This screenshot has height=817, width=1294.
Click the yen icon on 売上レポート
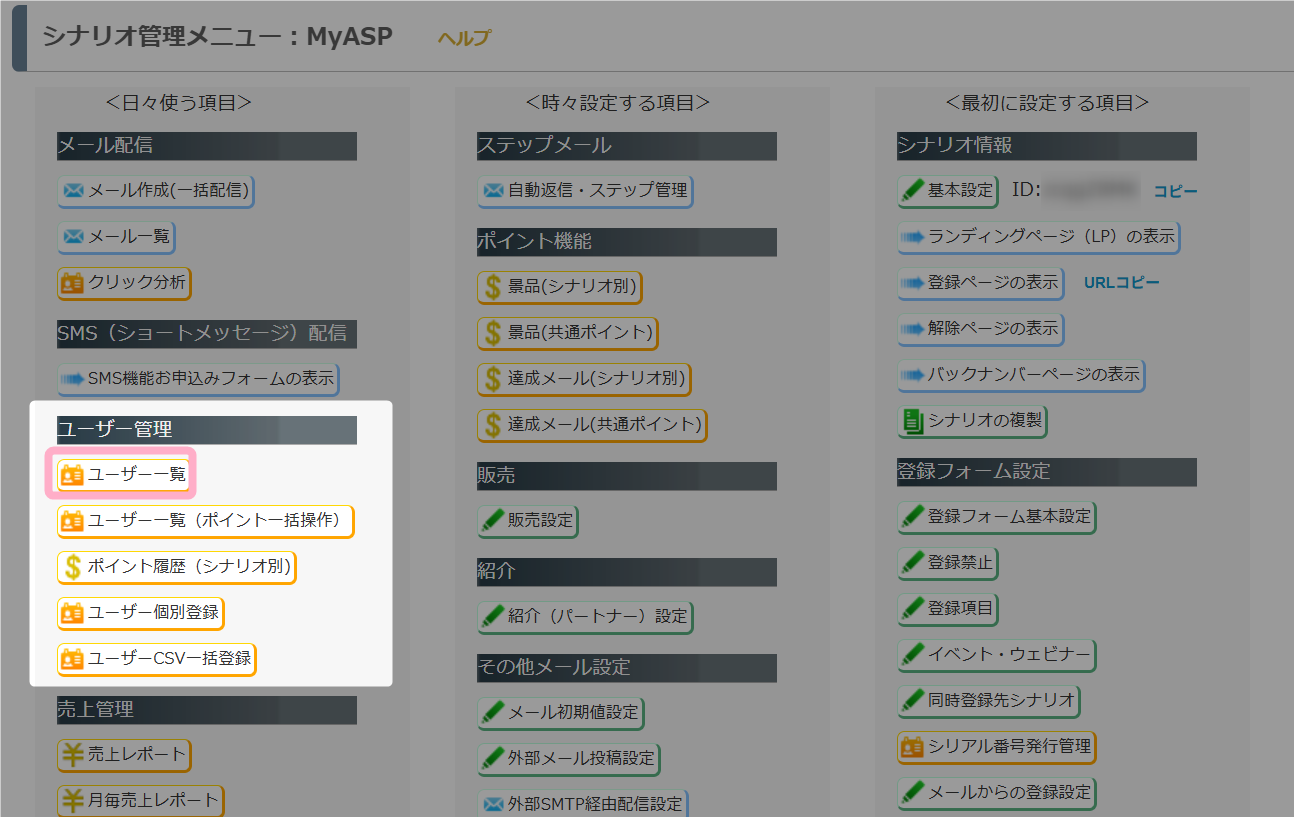pyautogui.click(x=73, y=754)
